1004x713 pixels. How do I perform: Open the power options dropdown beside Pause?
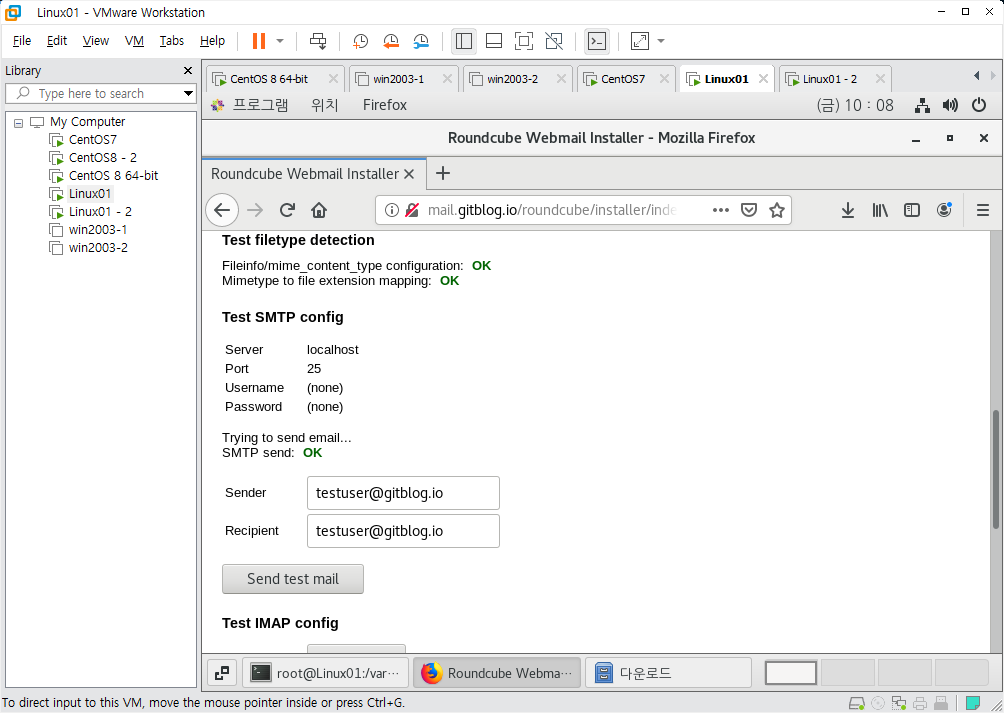(280, 41)
